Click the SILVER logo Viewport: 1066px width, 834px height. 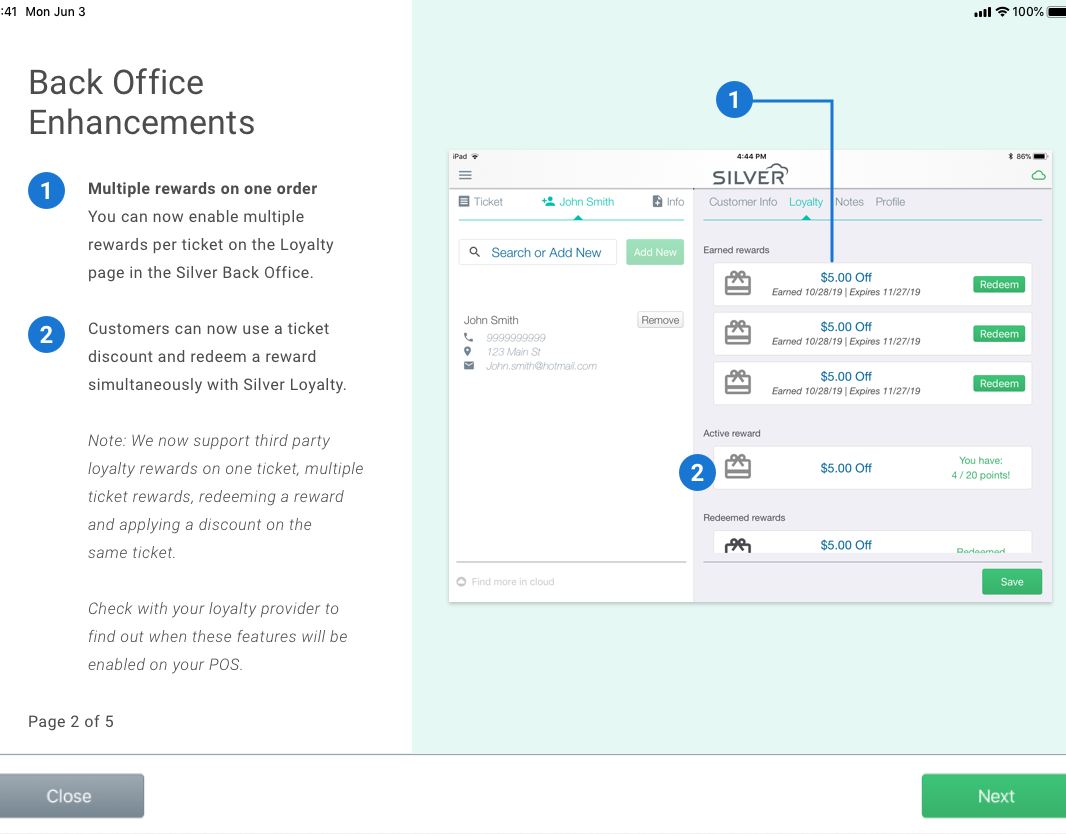point(751,175)
